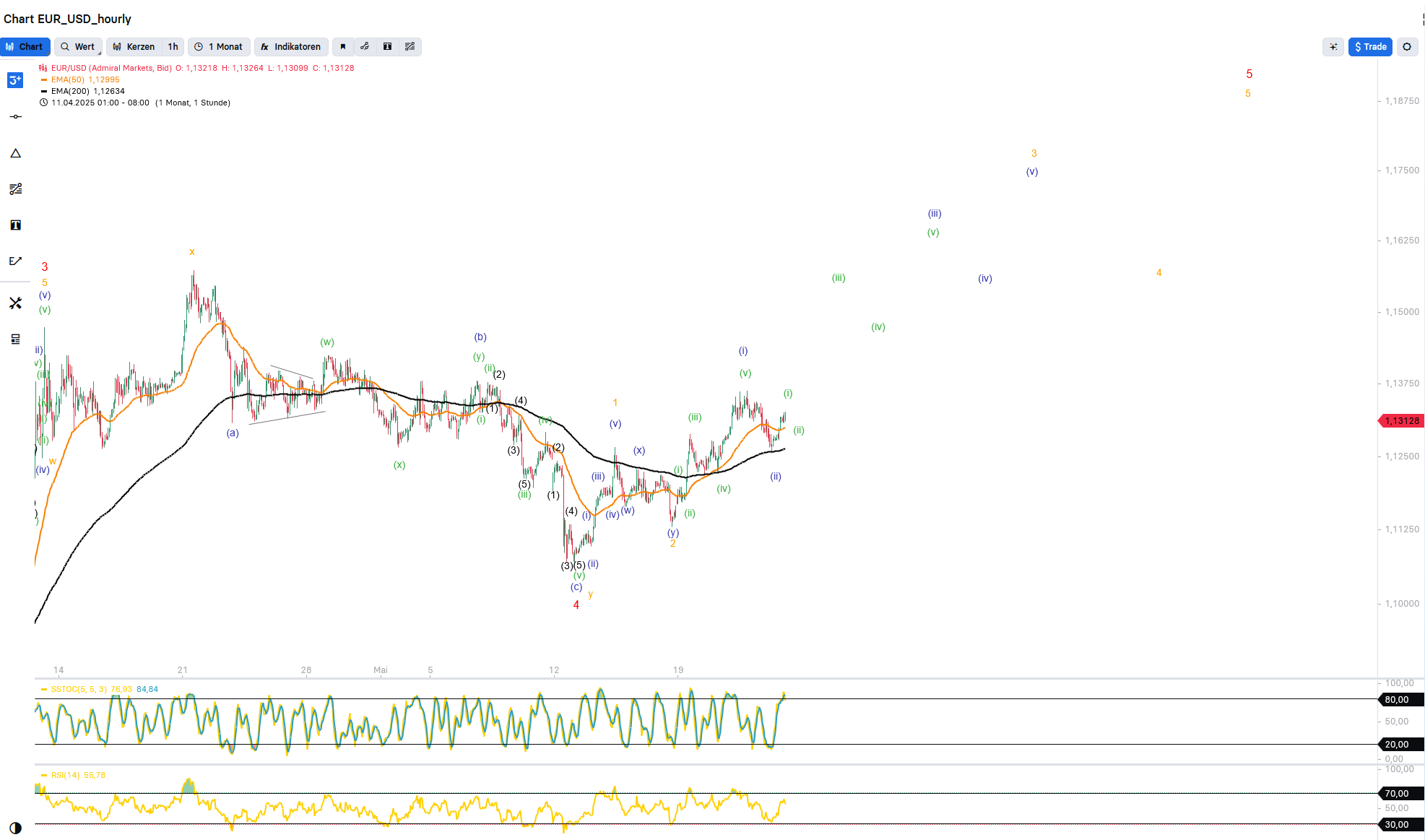Select the triangle shape tool
The image size is (1425, 840).
pyautogui.click(x=15, y=153)
